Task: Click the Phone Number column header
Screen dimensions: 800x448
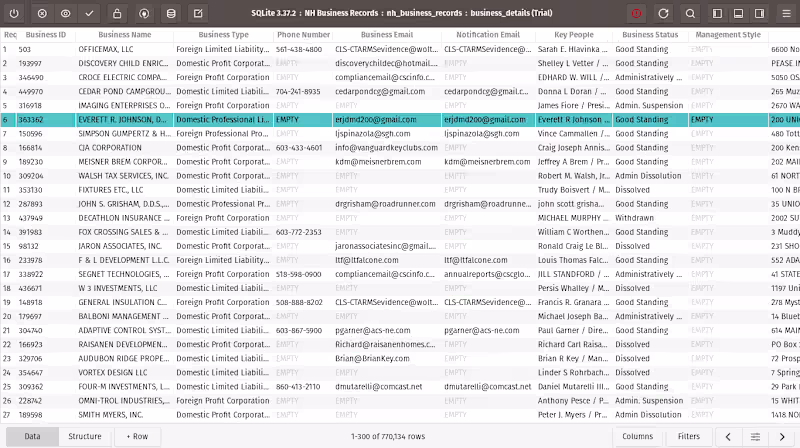Action: [304, 35]
